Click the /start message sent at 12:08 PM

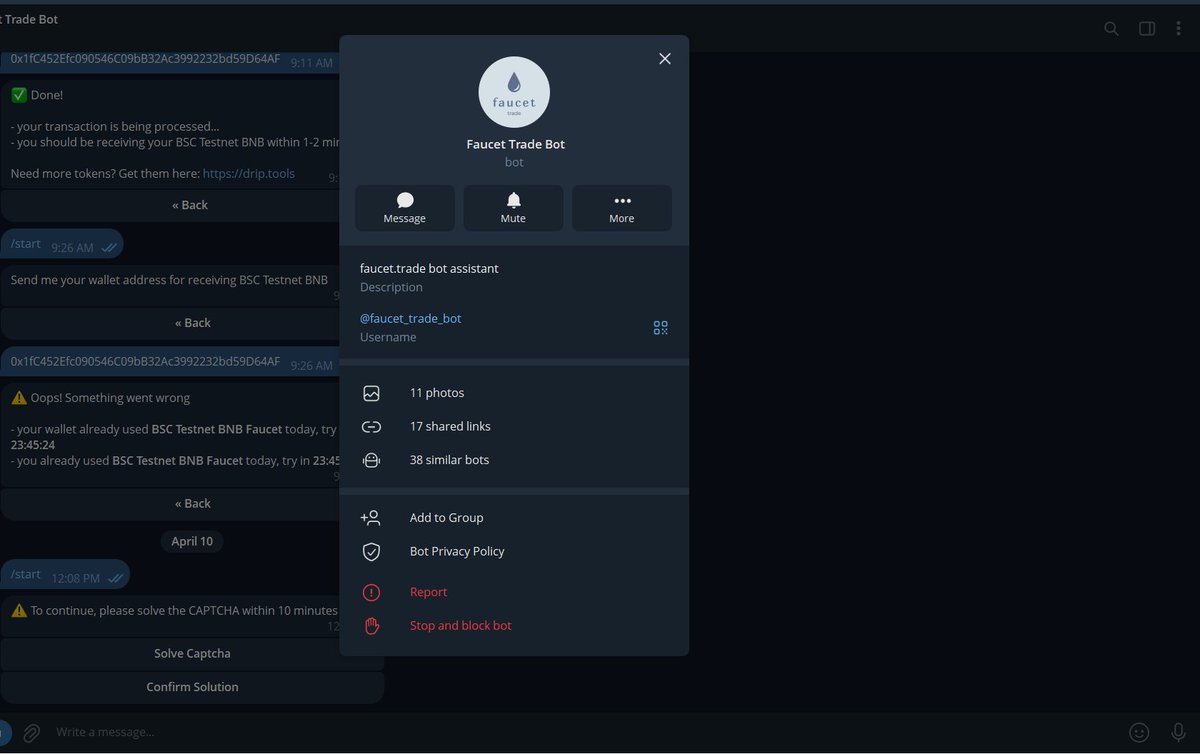coord(64,575)
